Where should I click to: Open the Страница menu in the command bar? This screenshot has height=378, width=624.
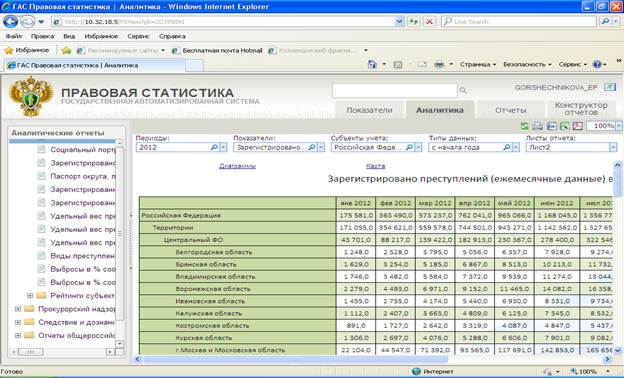tap(478, 64)
